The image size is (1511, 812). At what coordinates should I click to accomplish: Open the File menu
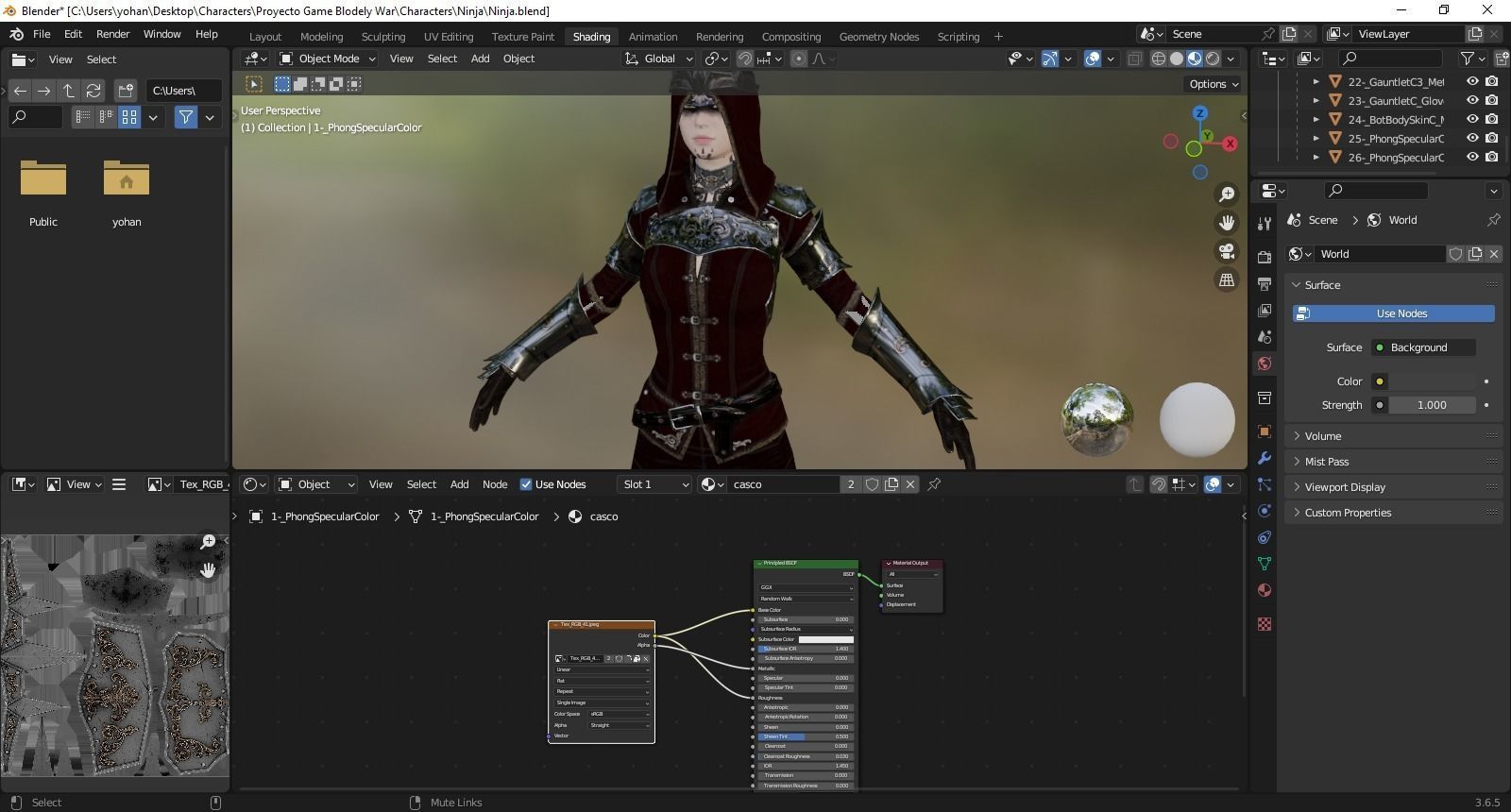42,34
